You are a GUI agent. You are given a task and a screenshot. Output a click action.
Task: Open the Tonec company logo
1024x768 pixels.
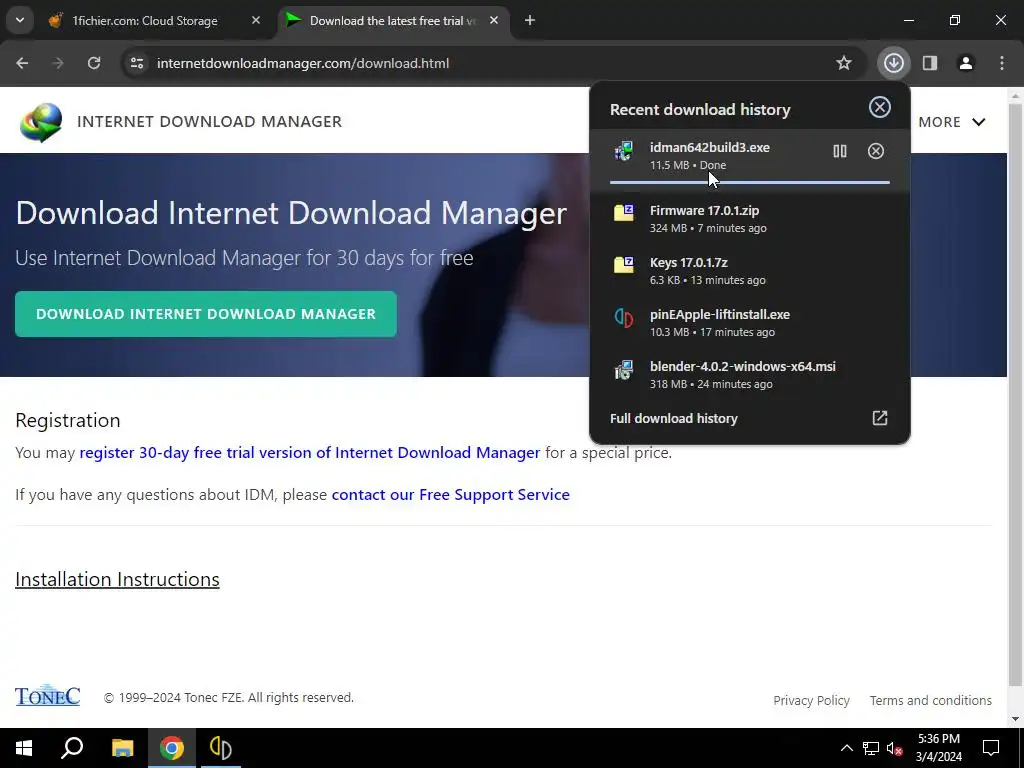click(48, 696)
